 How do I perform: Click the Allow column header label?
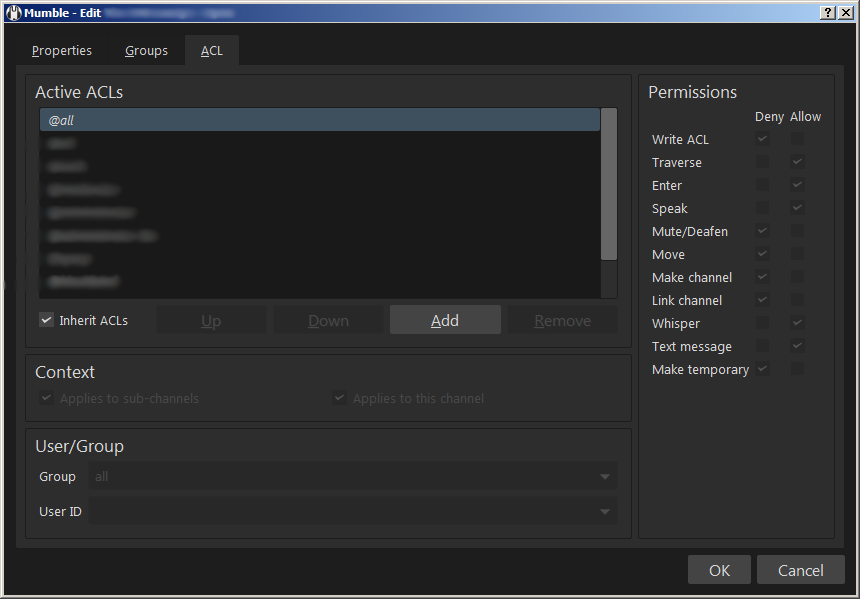[805, 116]
